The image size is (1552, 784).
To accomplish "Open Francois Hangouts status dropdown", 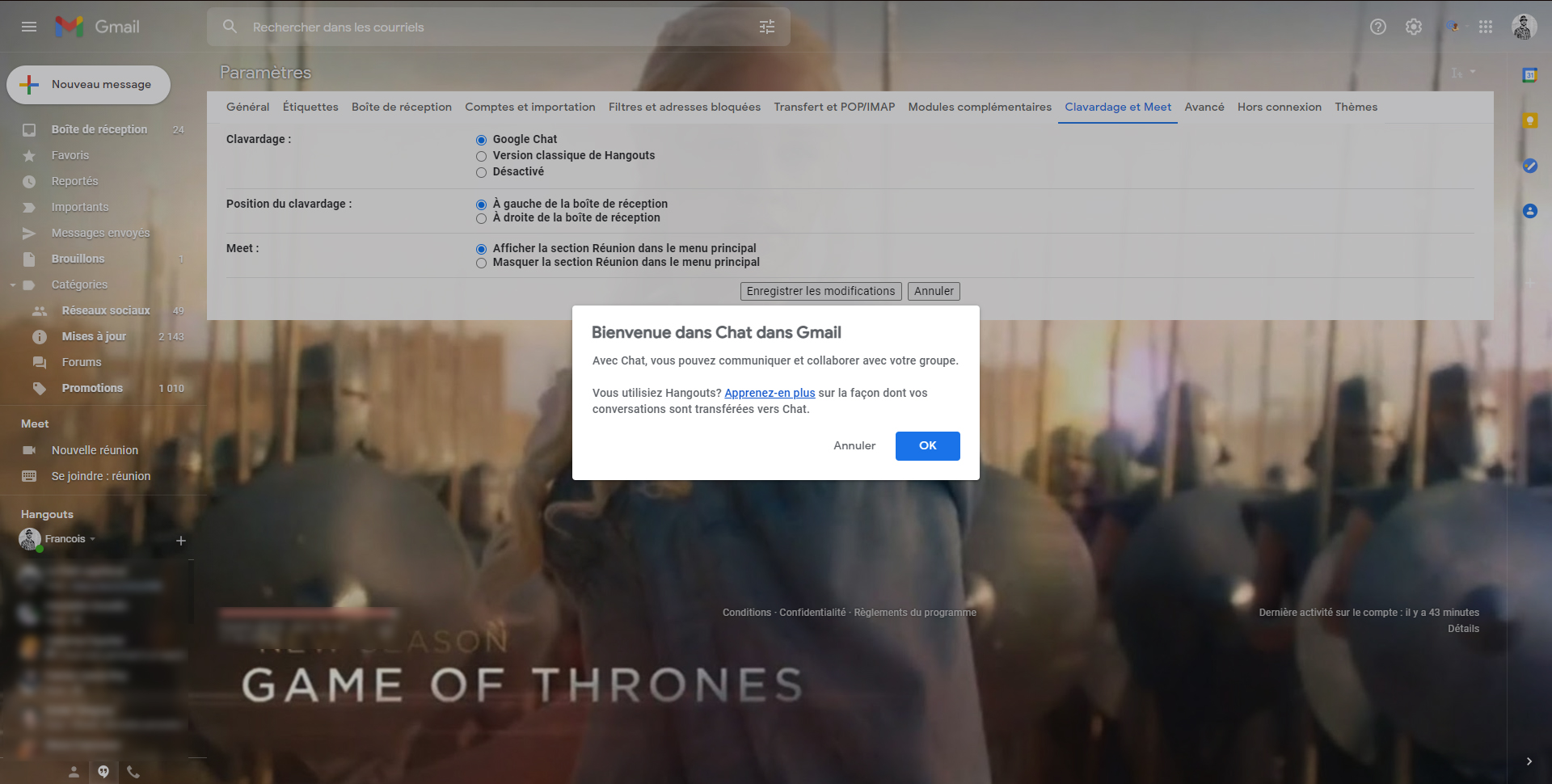I will point(92,539).
